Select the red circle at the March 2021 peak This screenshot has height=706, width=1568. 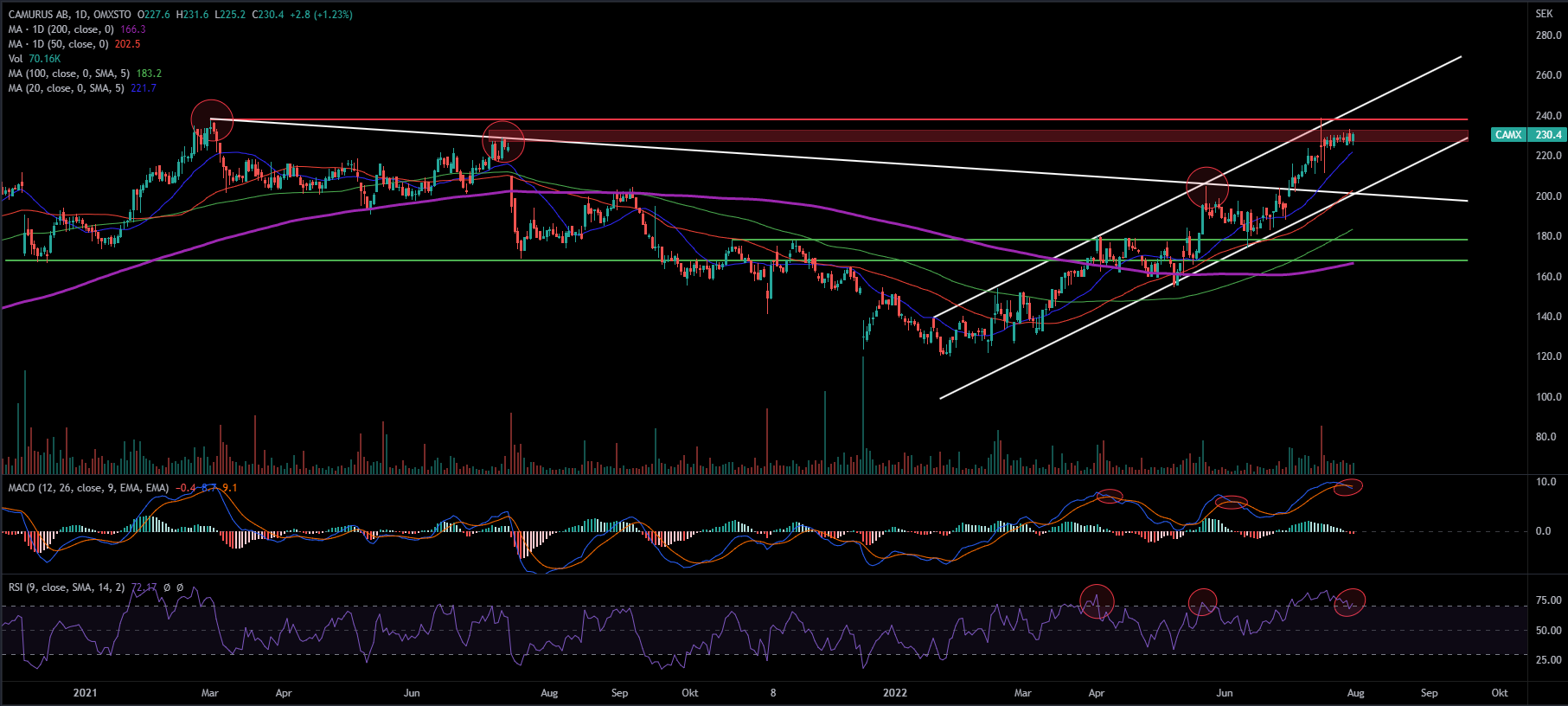click(x=211, y=120)
